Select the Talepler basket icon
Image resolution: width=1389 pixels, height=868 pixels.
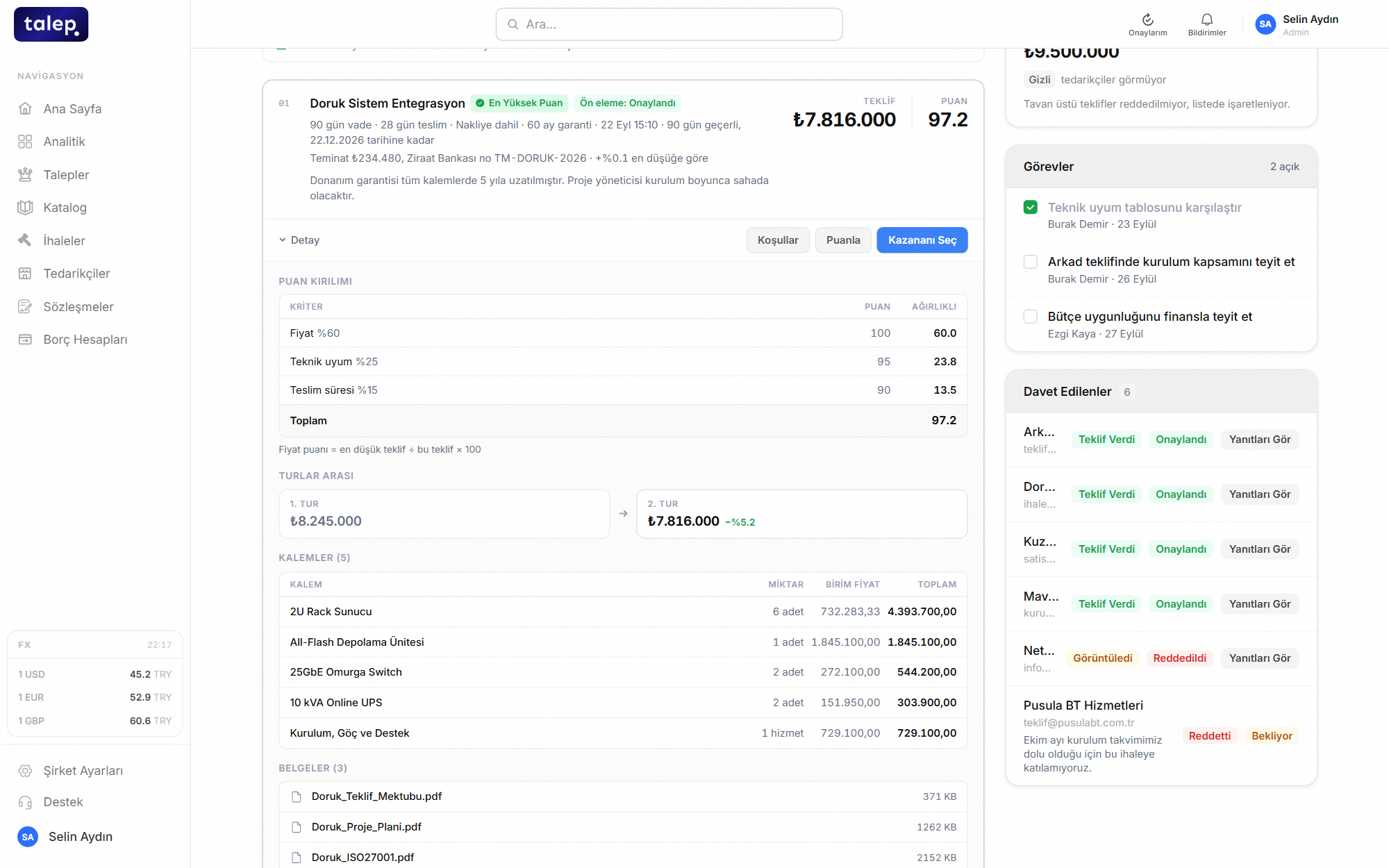(25, 174)
